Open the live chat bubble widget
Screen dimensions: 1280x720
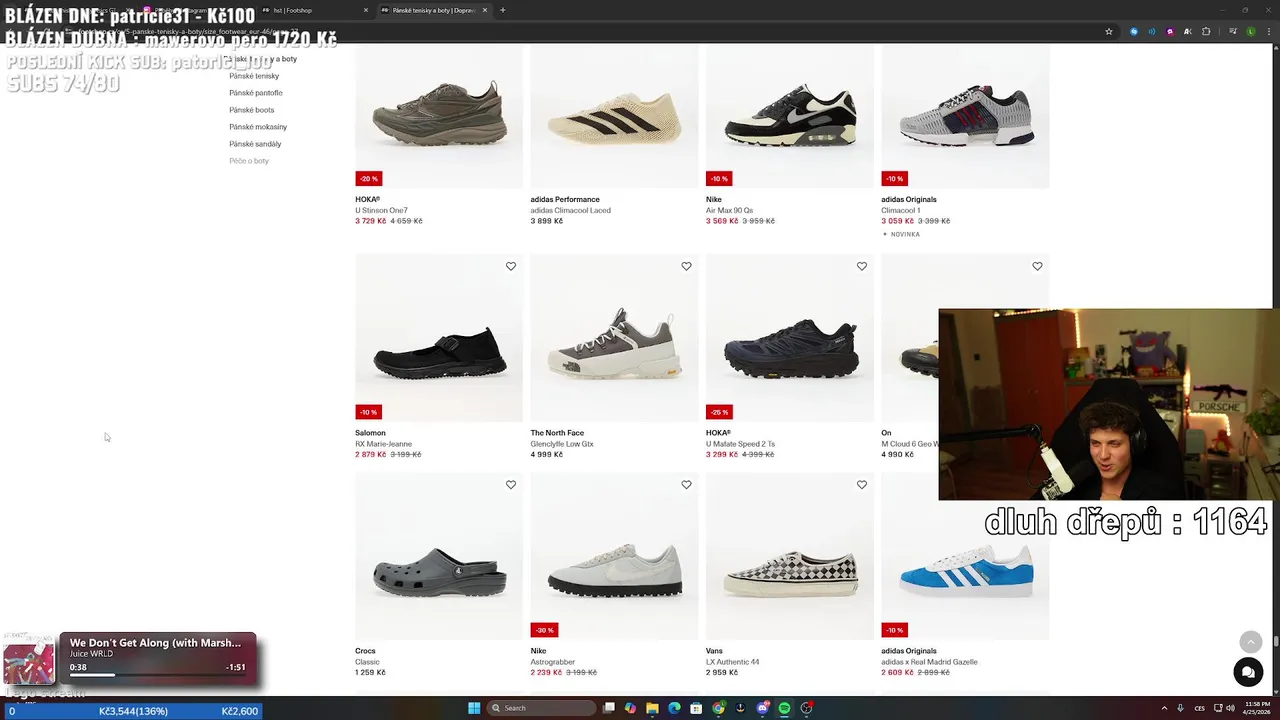[x=1247, y=673]
